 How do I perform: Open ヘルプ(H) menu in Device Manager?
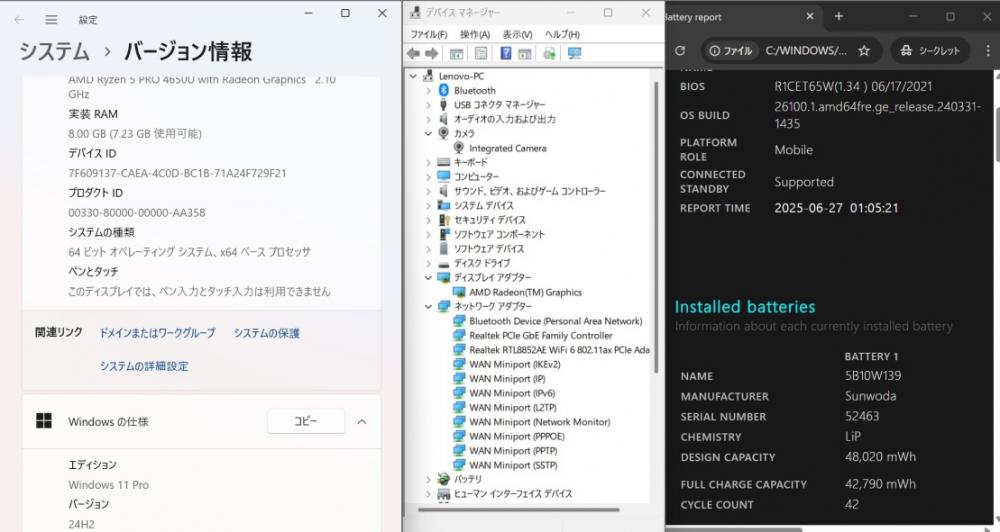(x=562, y=34)
